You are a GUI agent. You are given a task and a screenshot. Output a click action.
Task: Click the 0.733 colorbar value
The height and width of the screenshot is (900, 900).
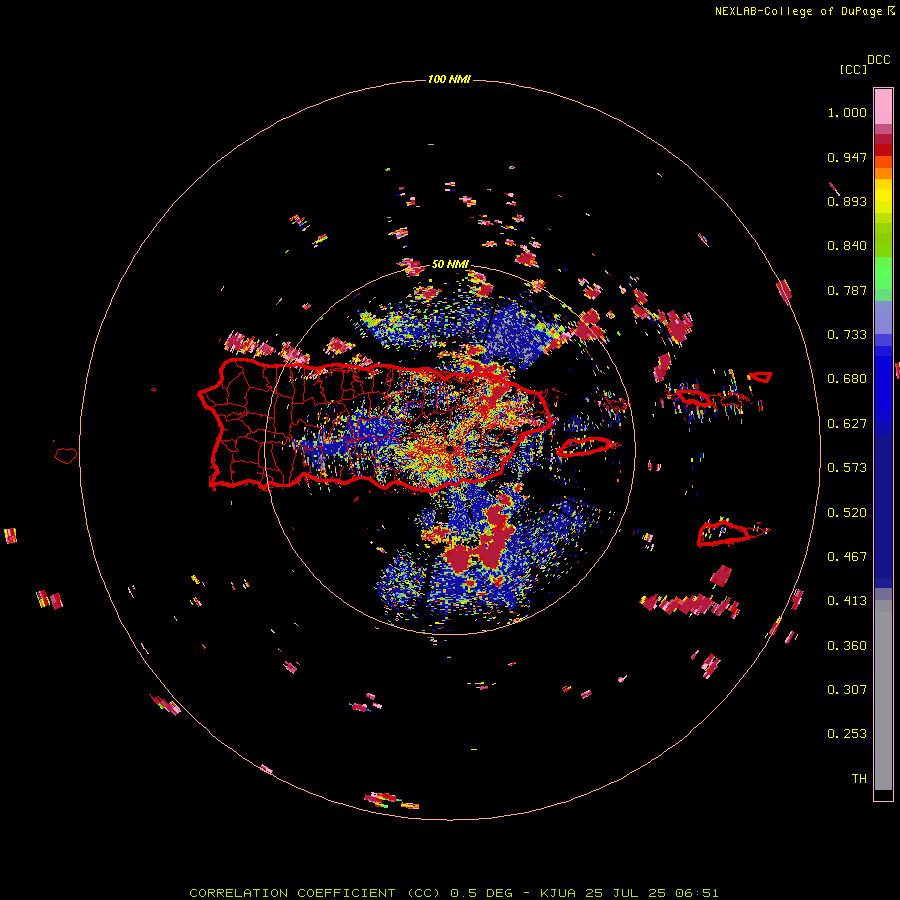click(x=847, y=335)
